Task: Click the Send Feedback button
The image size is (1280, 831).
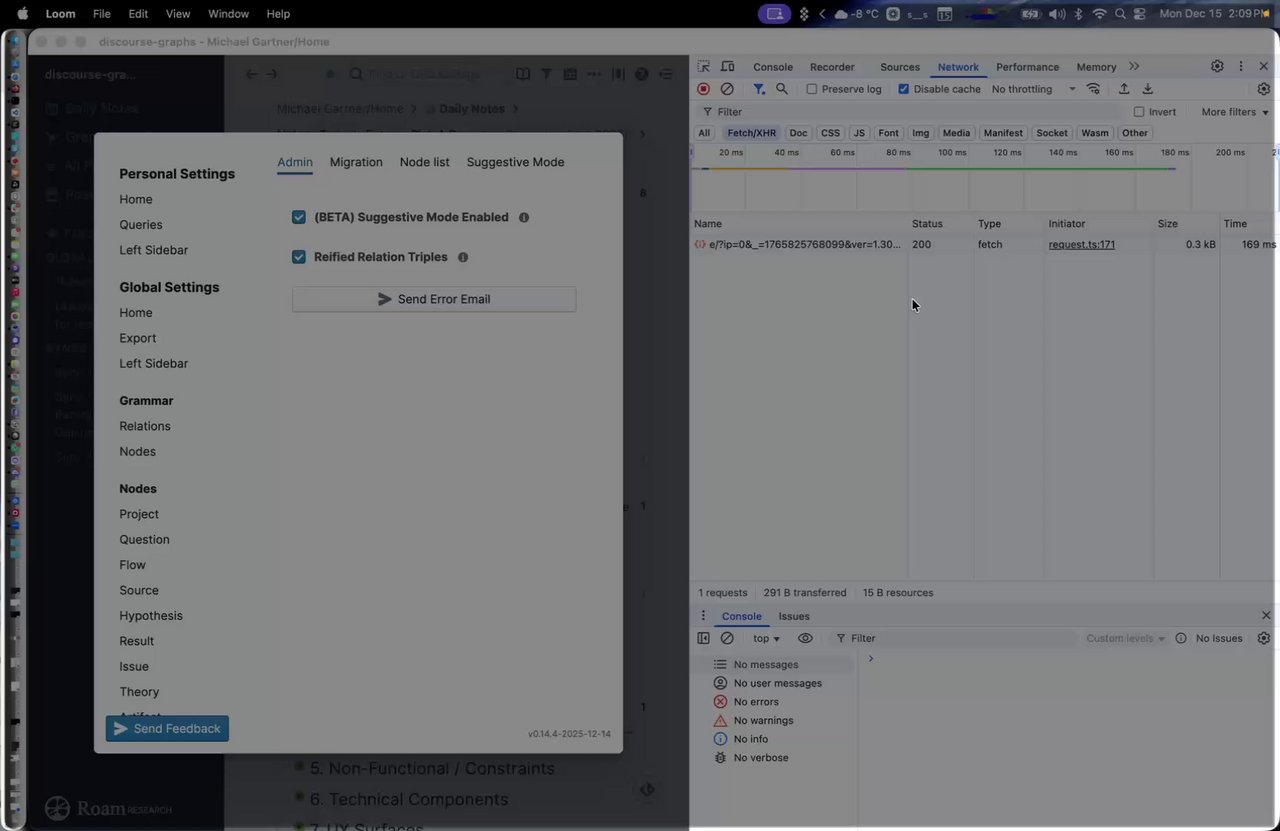Action: (x=167, y=729)
